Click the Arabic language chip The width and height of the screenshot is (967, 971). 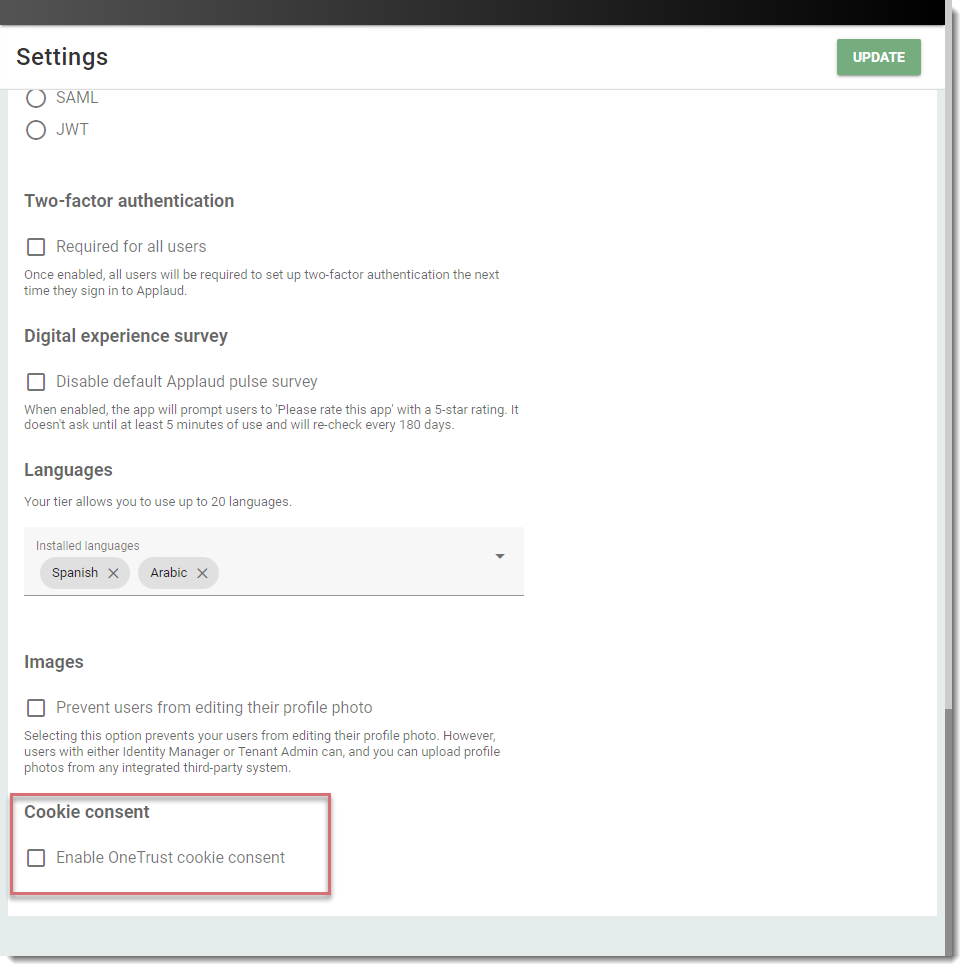pyautogui.click(x=178, y=573)
